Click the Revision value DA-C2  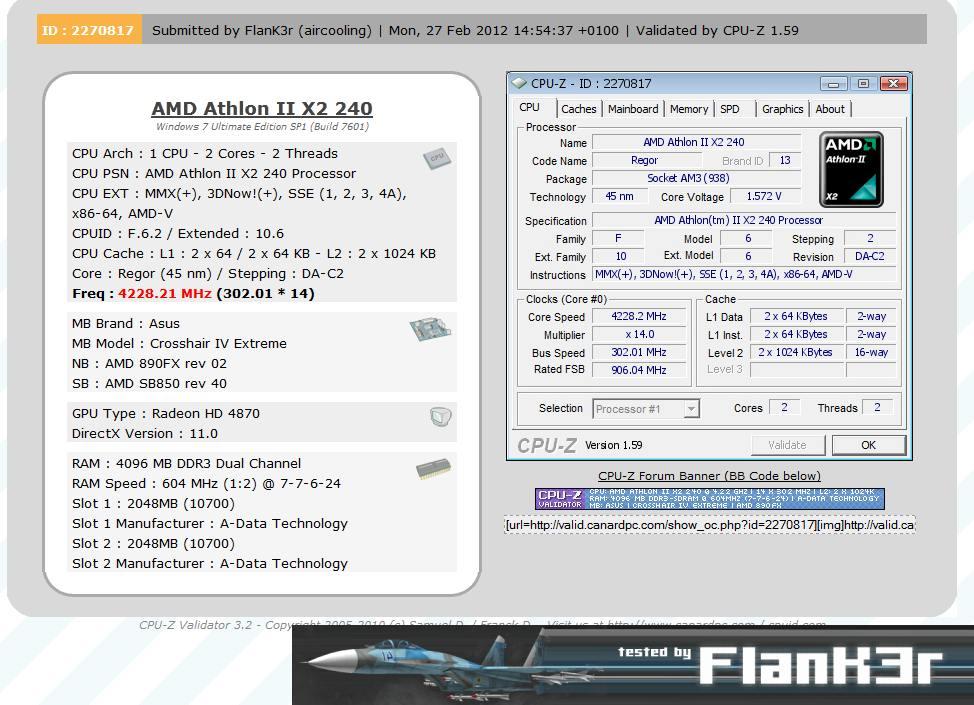point(870,256)
